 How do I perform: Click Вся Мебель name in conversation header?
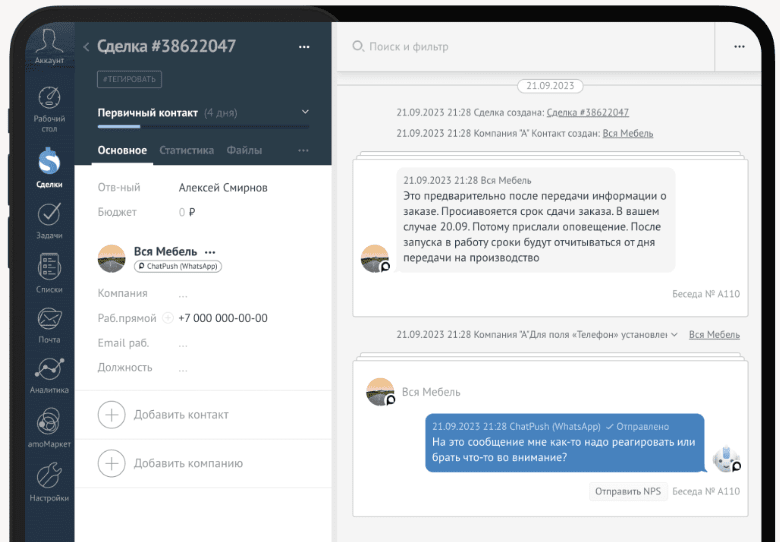pyautogui.click(x=431, y=392)
